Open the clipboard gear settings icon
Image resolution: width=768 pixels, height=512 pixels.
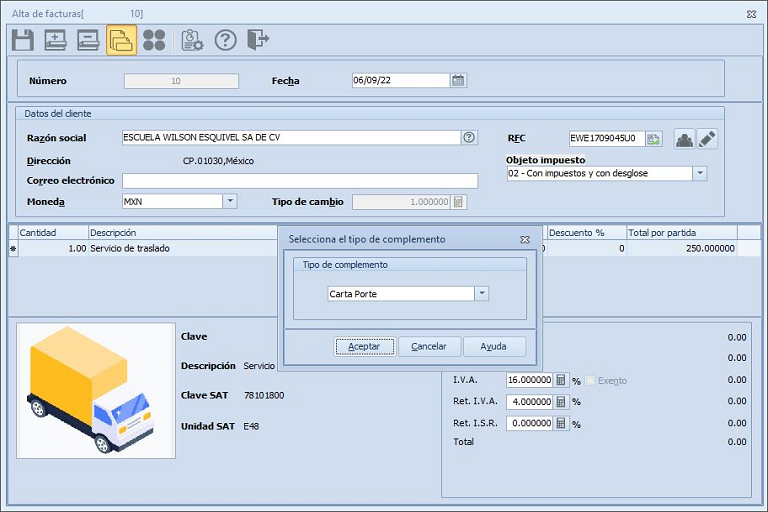192,40
